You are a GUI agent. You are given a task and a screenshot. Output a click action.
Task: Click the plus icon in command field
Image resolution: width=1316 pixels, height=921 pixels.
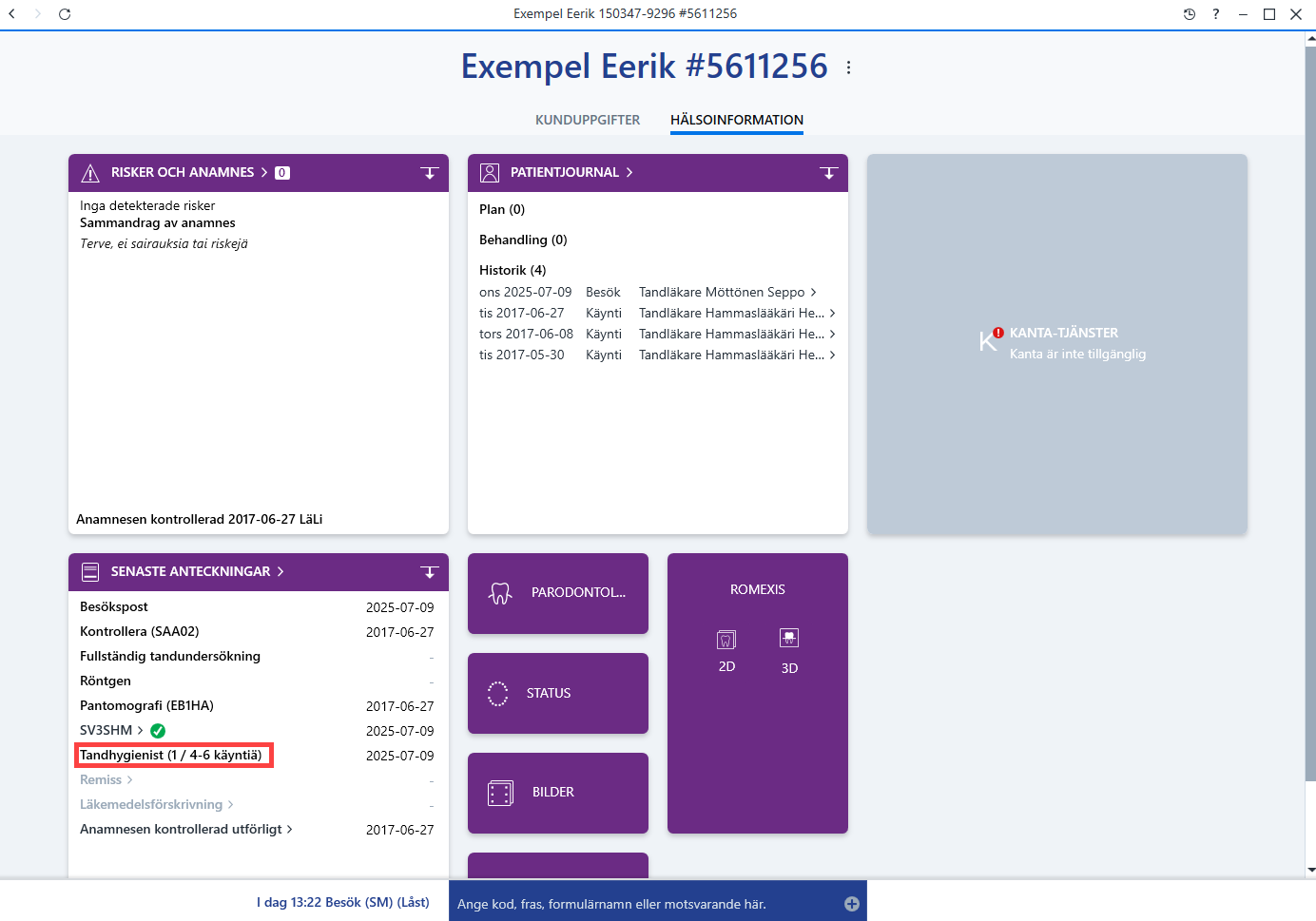(x=852, y=904)
